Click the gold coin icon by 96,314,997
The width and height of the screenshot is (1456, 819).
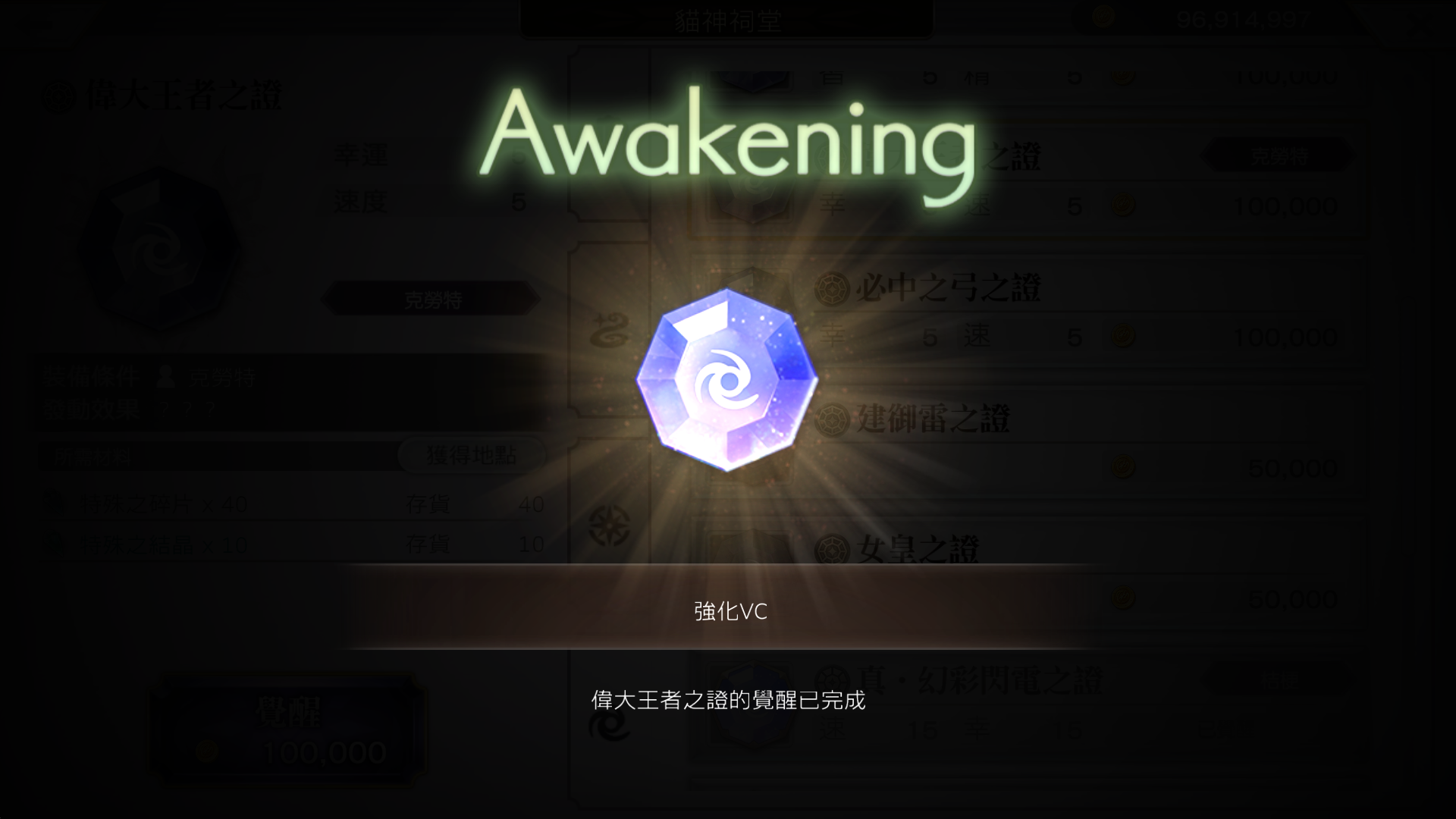coord(1102,17)
